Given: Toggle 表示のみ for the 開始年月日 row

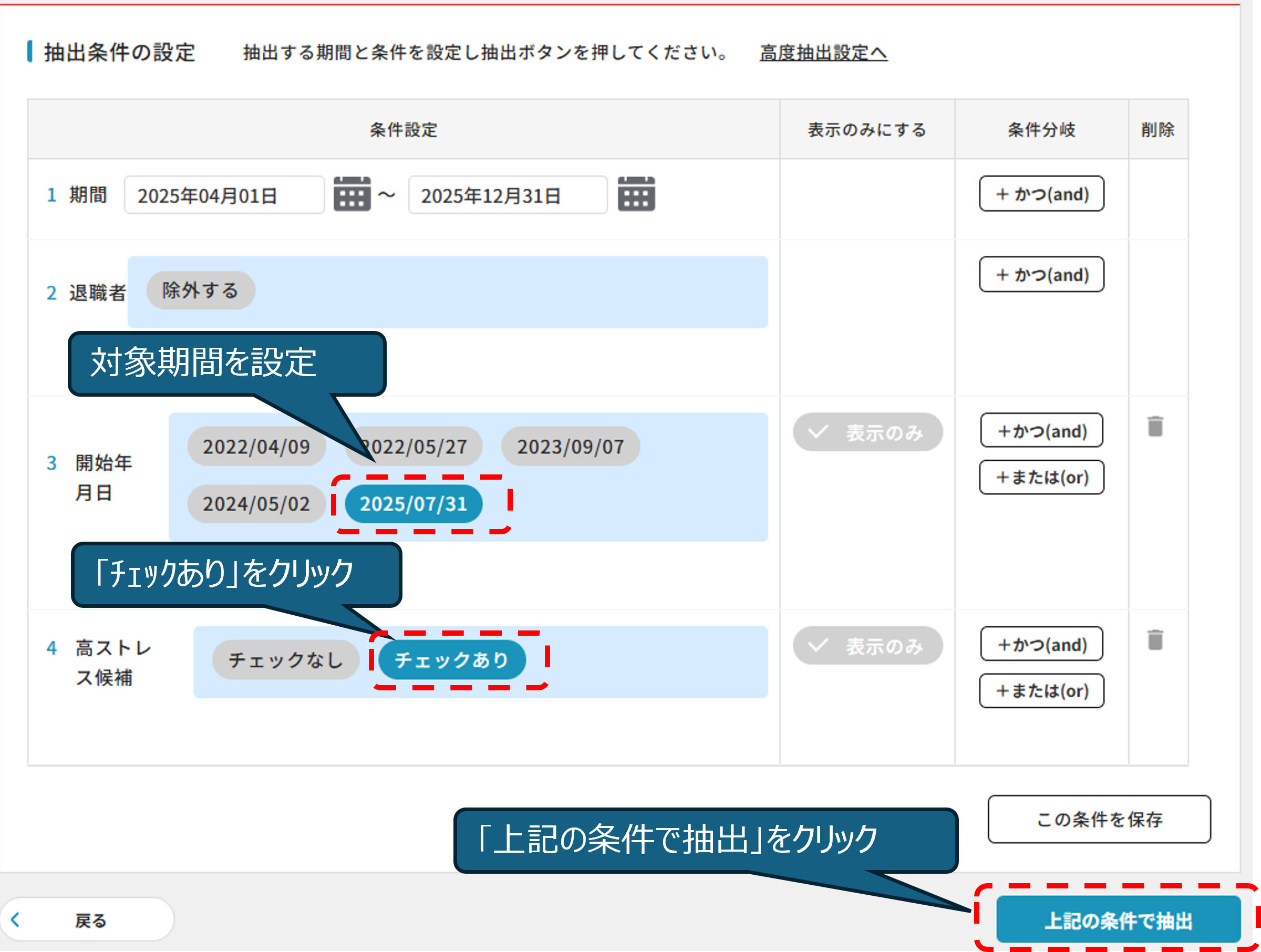Looking at the screenshot, I should (867, 433).
